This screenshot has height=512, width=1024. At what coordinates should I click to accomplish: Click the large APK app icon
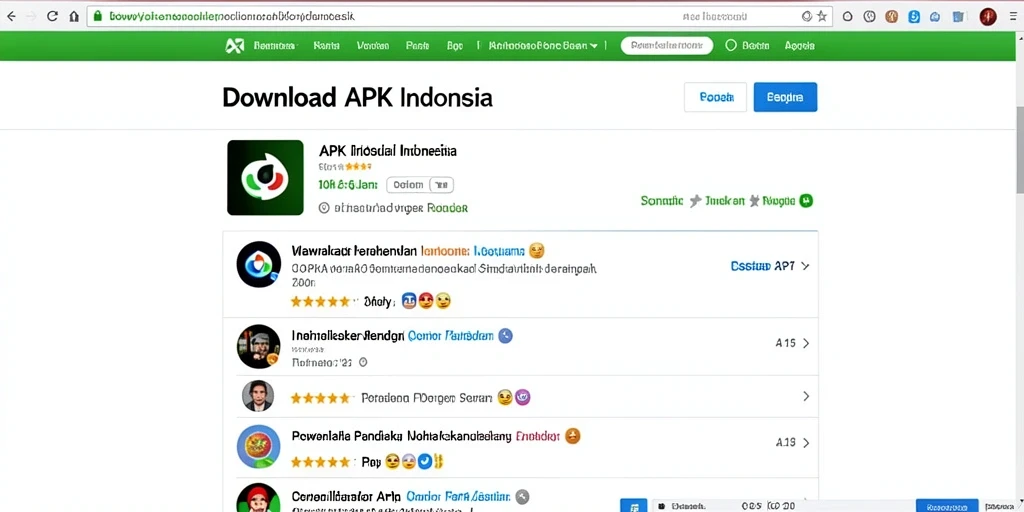pyautogui.click(x=265, y=177)
